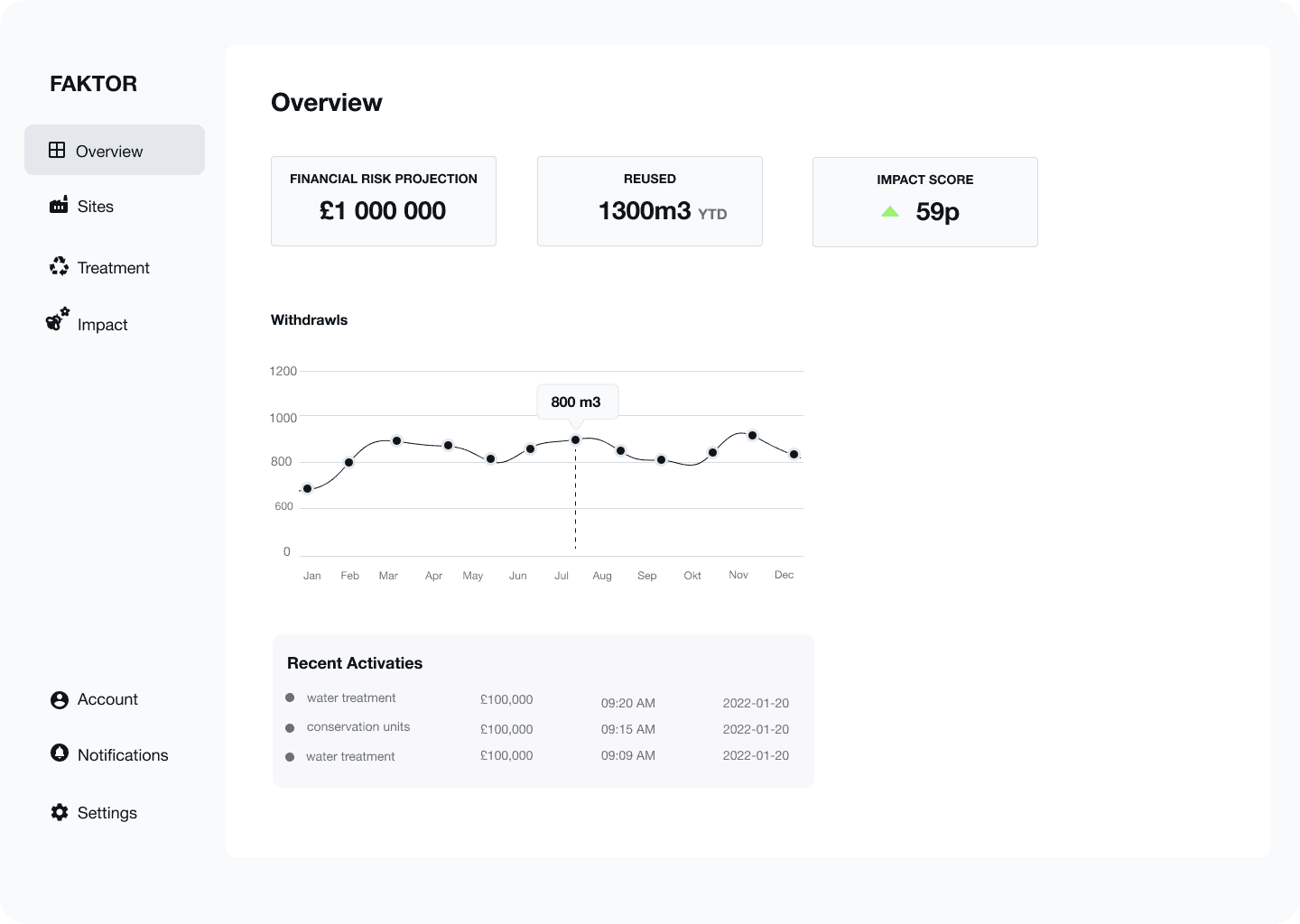1300x924 pixels.
Task: Click the 800 m3 tooltip label
Action: tap(576, 402)
